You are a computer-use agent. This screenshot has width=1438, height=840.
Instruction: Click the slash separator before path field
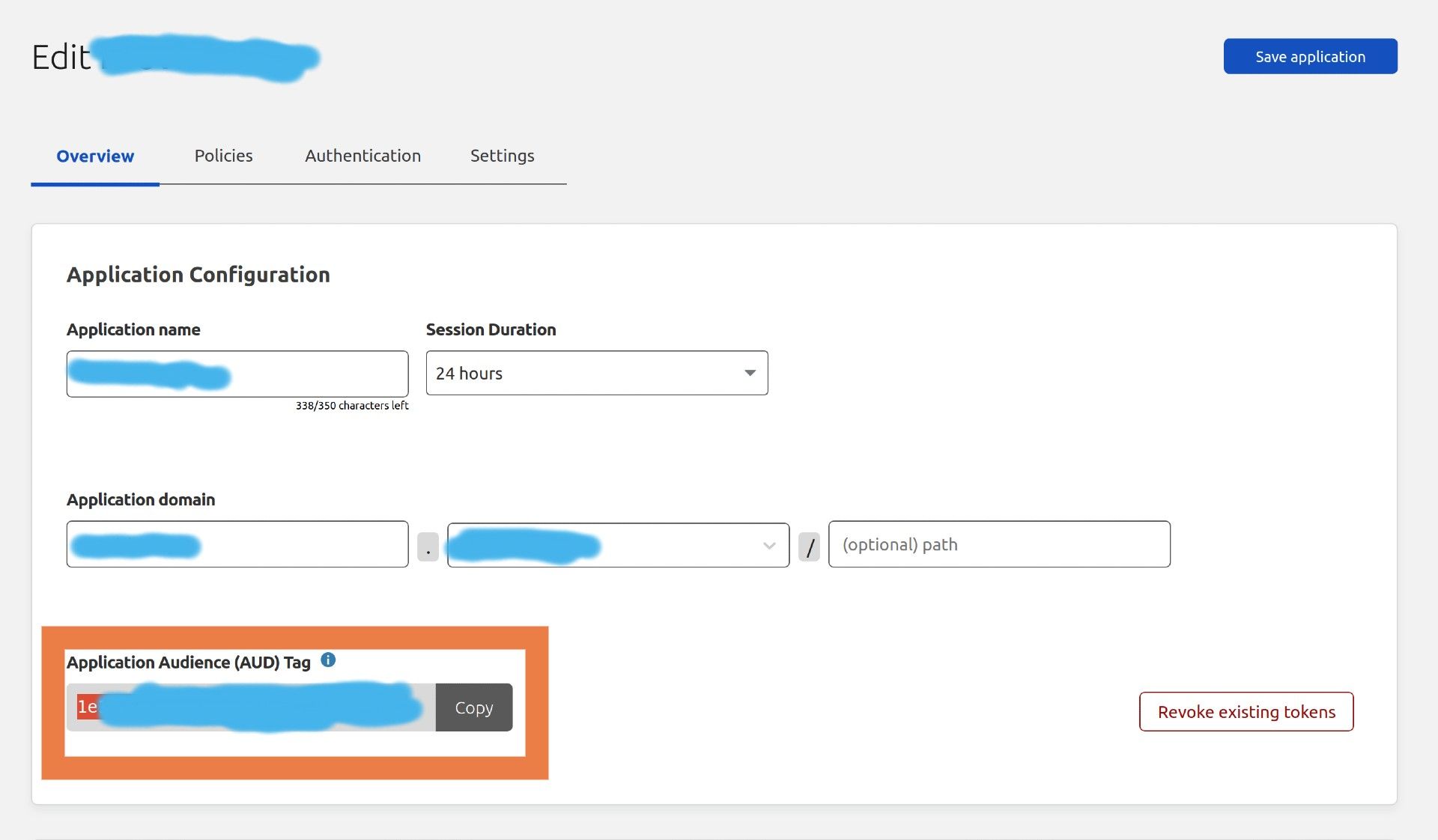809,547
